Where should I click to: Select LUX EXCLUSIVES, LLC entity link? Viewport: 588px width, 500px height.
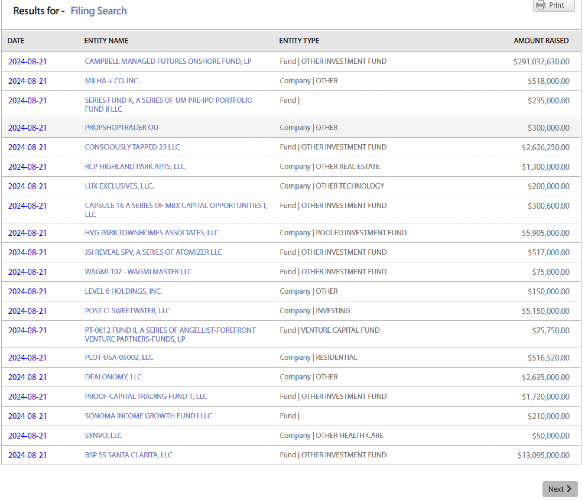[x=119, y=186]
